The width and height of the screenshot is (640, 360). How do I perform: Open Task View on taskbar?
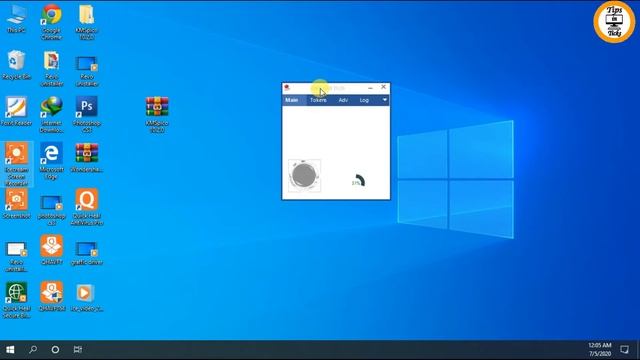point(78,350)
